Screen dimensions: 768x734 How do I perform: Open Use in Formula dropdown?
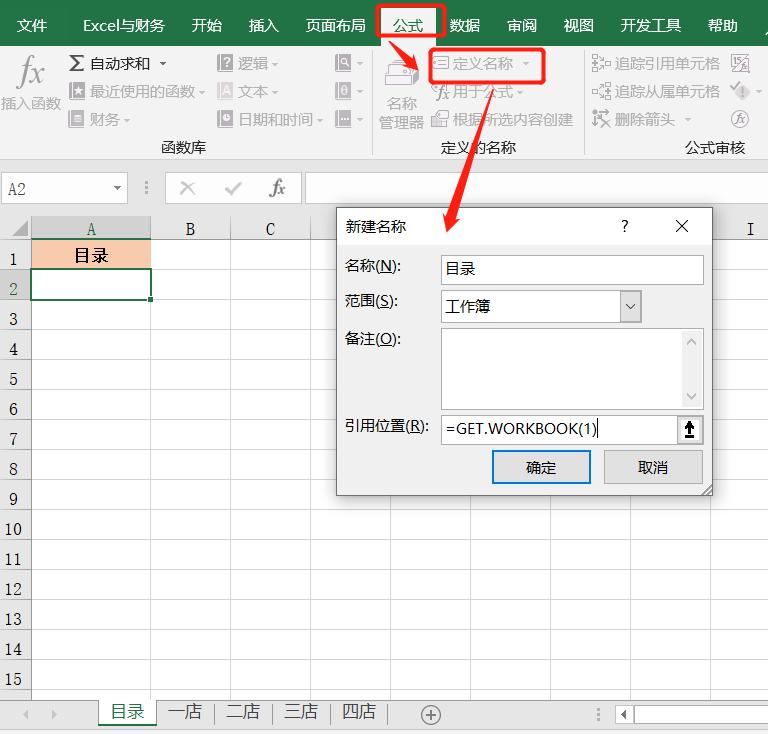point(479,92)
